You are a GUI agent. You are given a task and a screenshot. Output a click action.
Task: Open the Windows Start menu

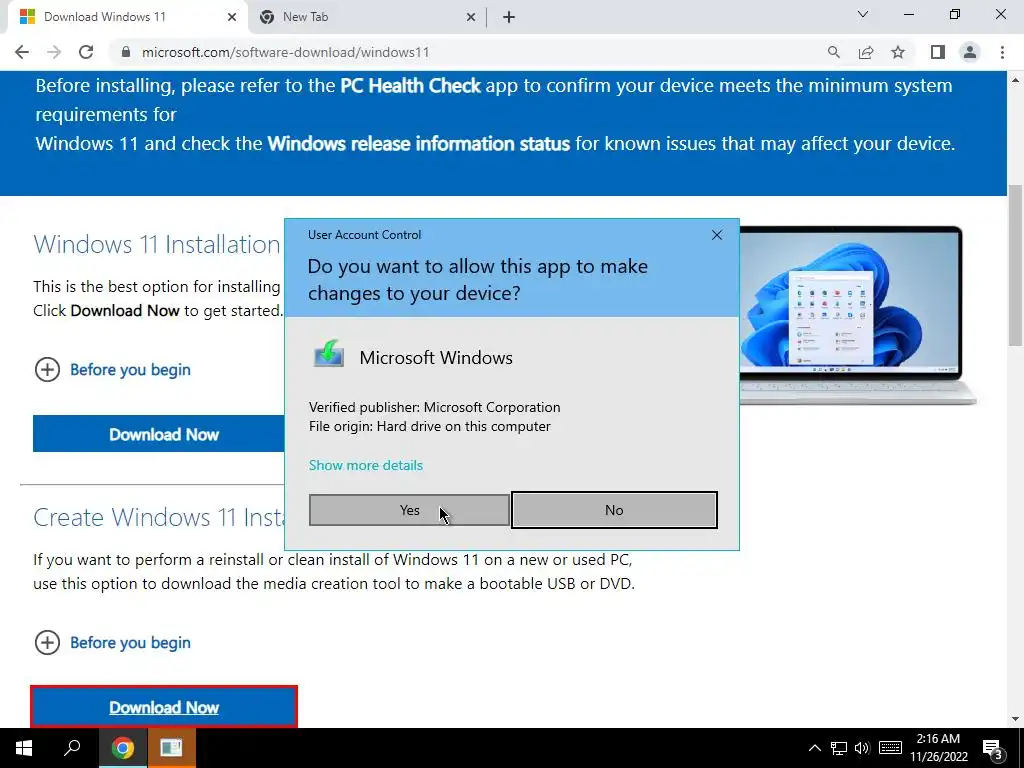coord(24,748)
